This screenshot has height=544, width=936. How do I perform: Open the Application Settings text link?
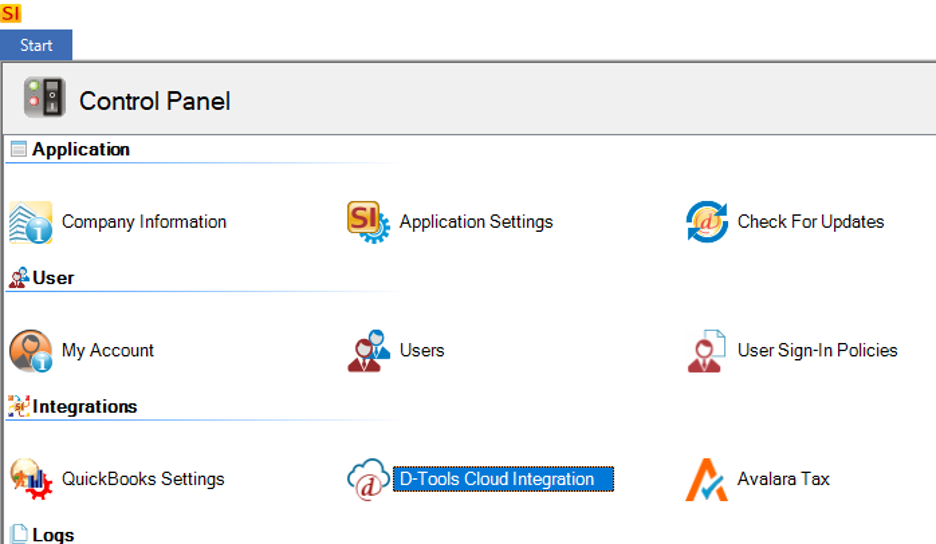point(476,222)
